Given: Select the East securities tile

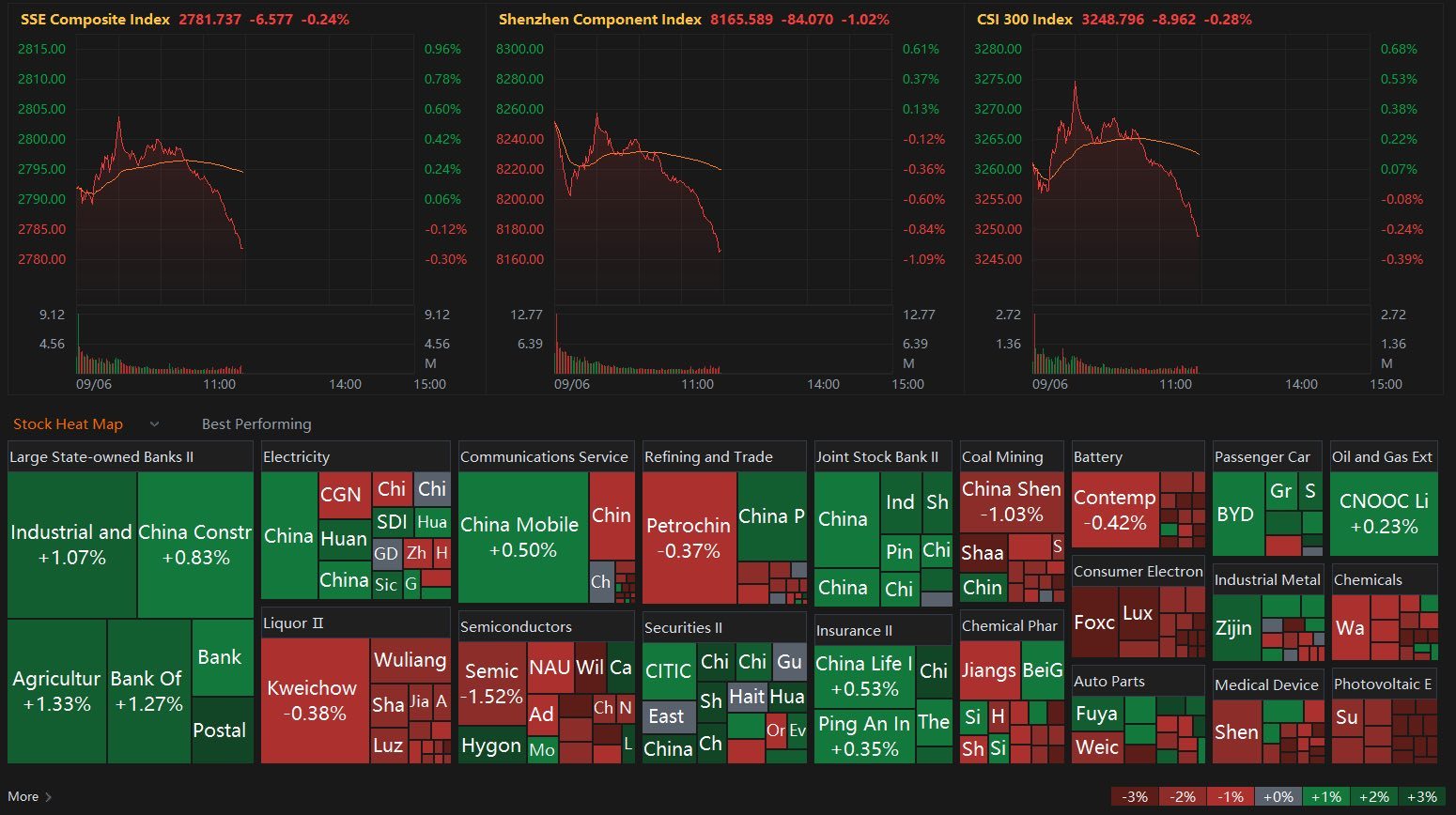Looking at the screenshot, I should (x=669, y=717).
